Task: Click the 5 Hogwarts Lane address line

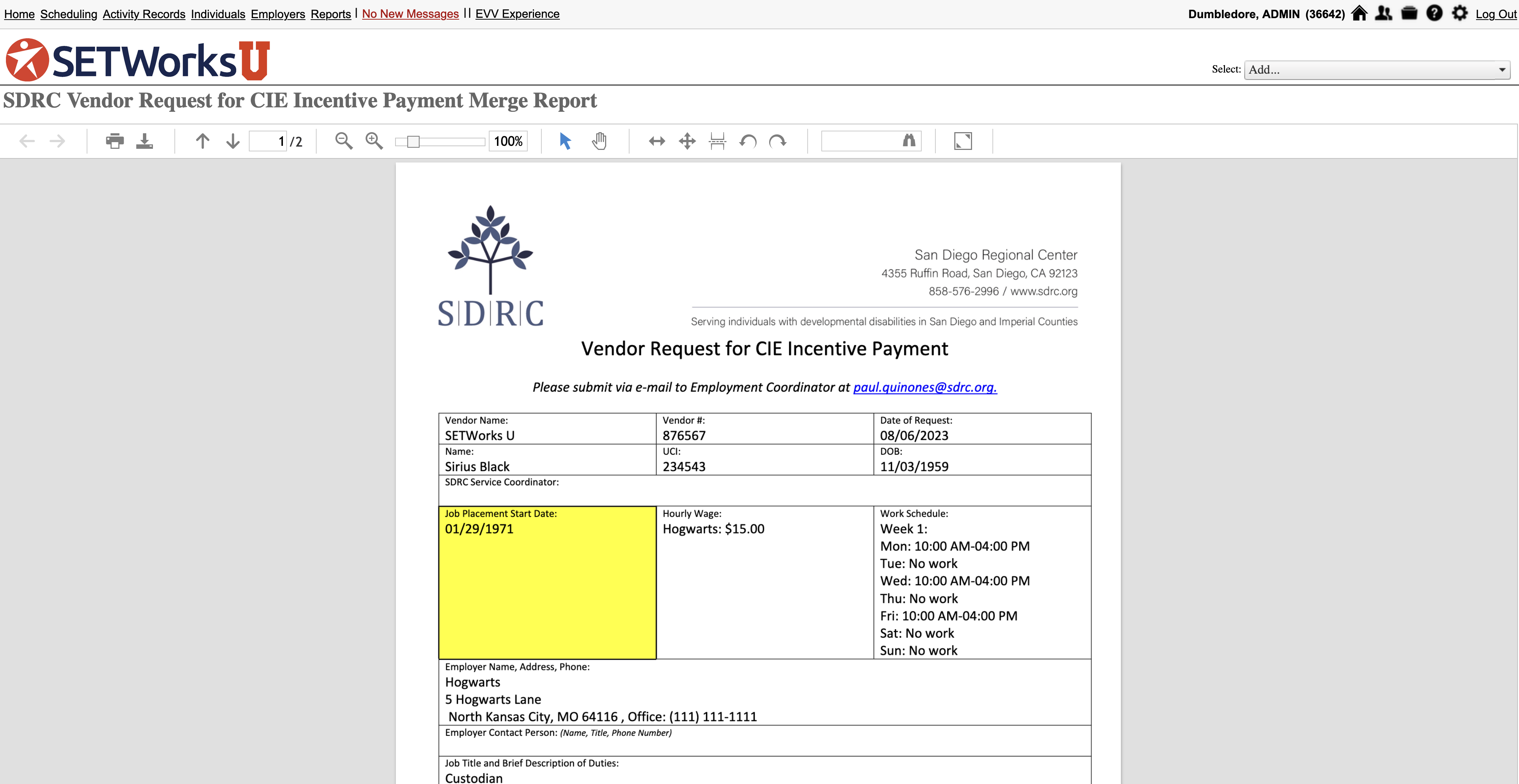Action: point(493,699)
